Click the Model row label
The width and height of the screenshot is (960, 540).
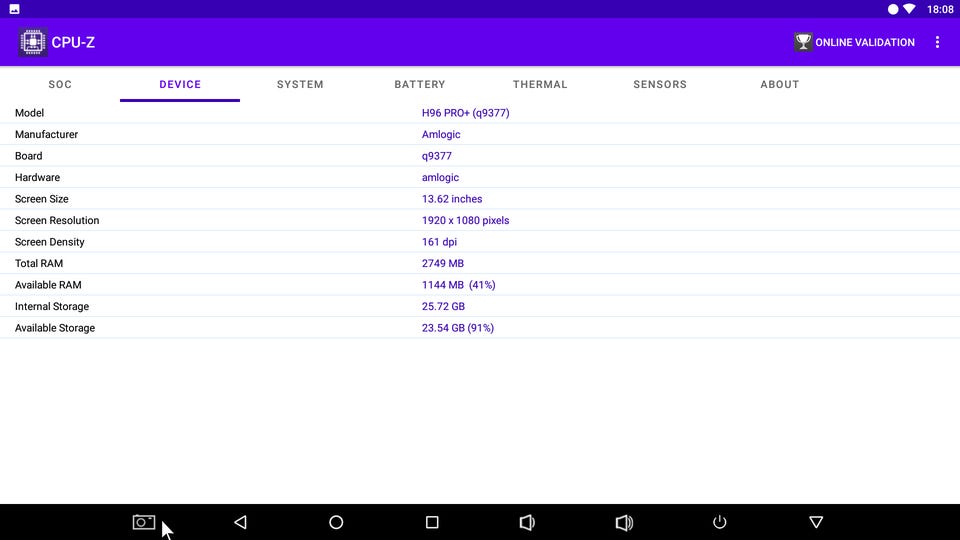pos(29,113)
